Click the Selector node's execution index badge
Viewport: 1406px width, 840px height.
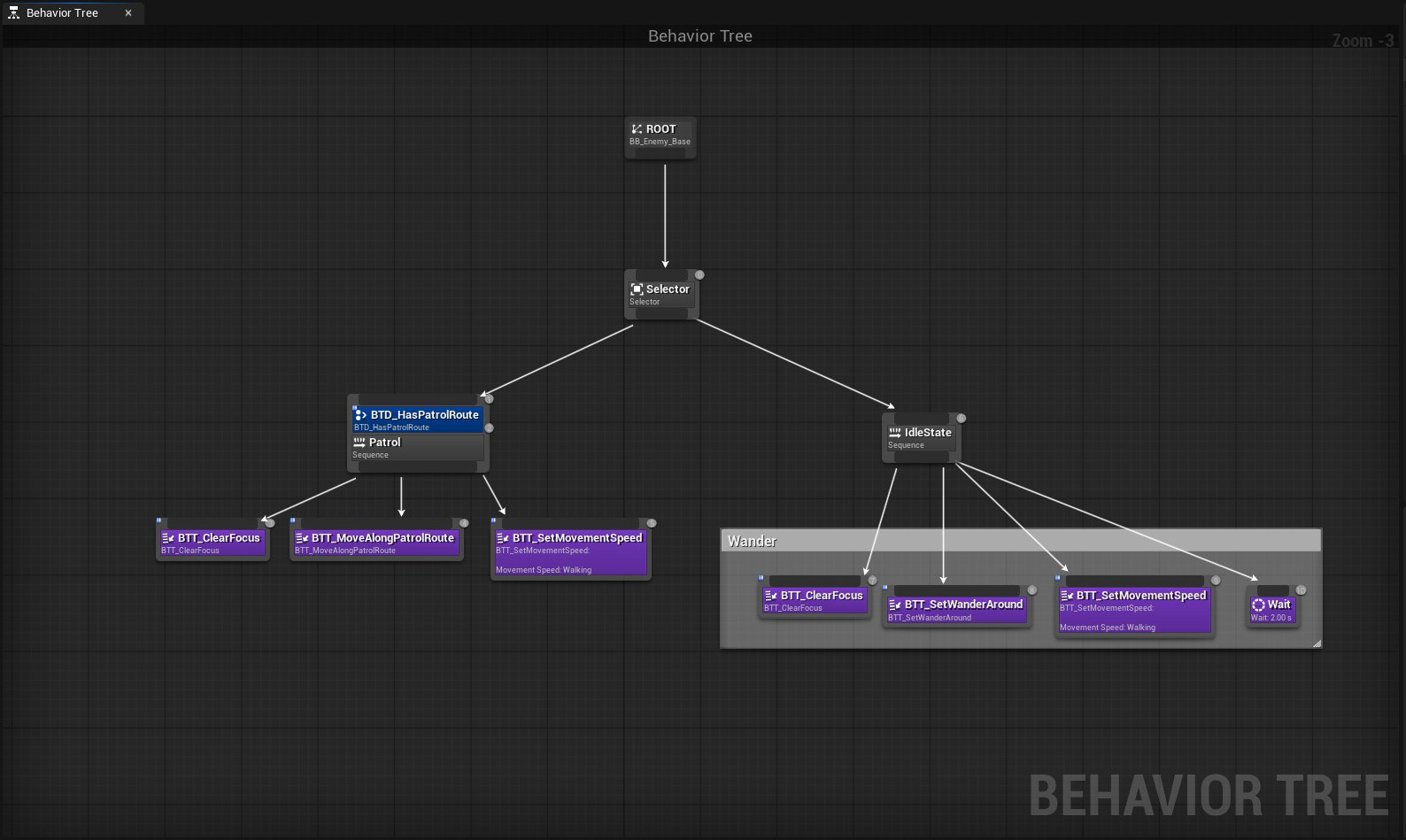[x=699, y=275]
